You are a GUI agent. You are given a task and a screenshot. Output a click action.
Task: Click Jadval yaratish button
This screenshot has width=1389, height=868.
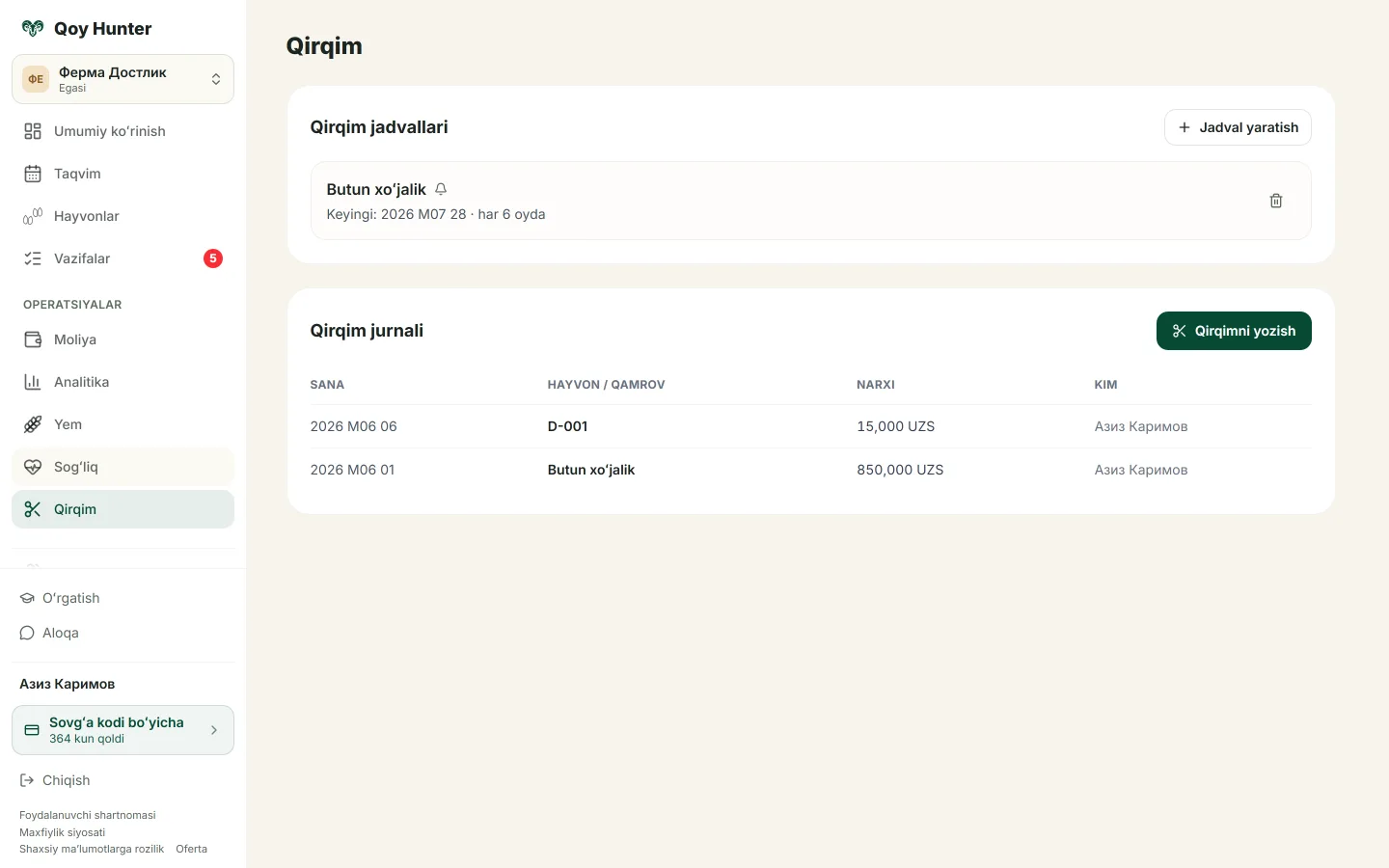(x=1238, y=127)
